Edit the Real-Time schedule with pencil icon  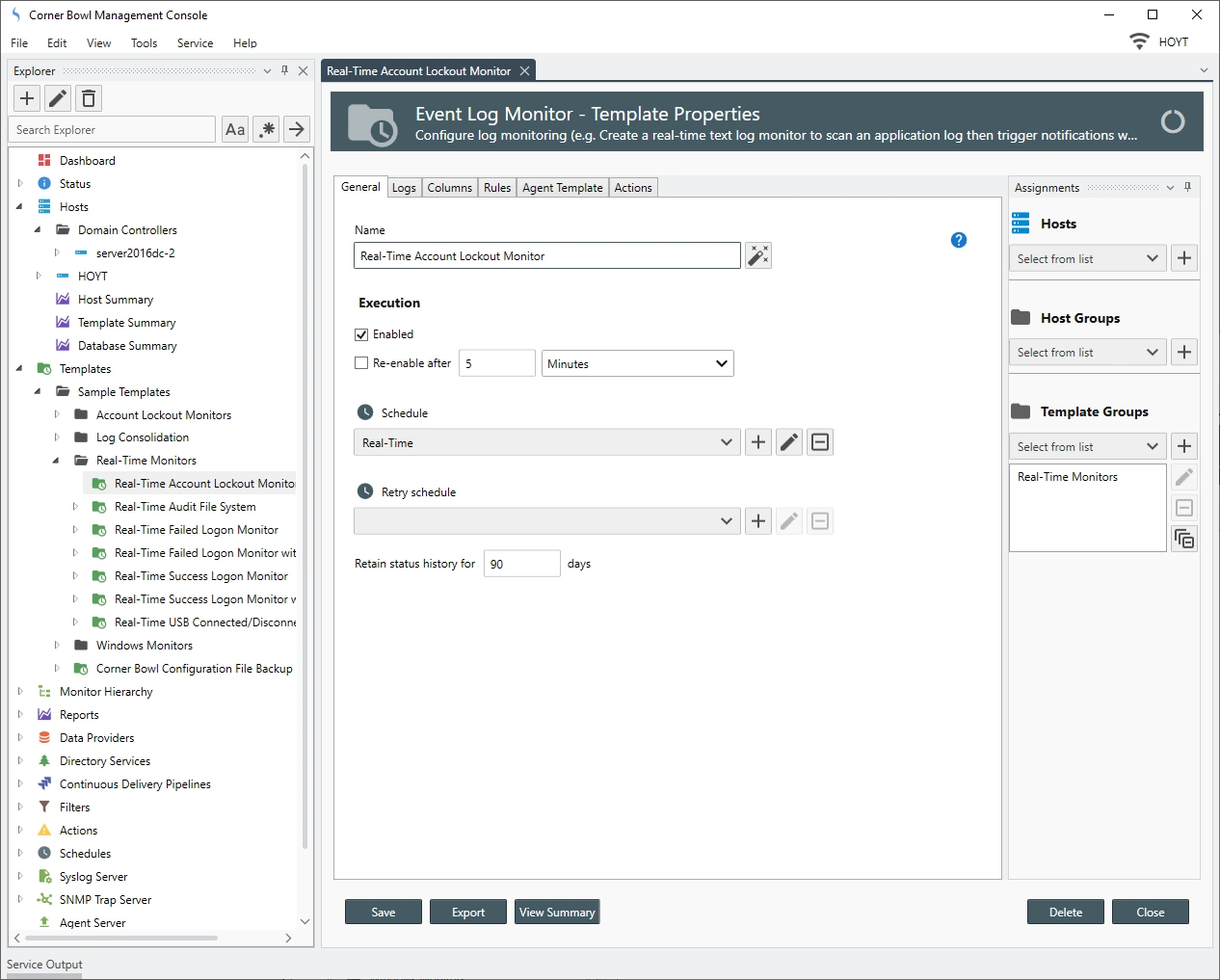pyautogui.click(x=789, y=442)
